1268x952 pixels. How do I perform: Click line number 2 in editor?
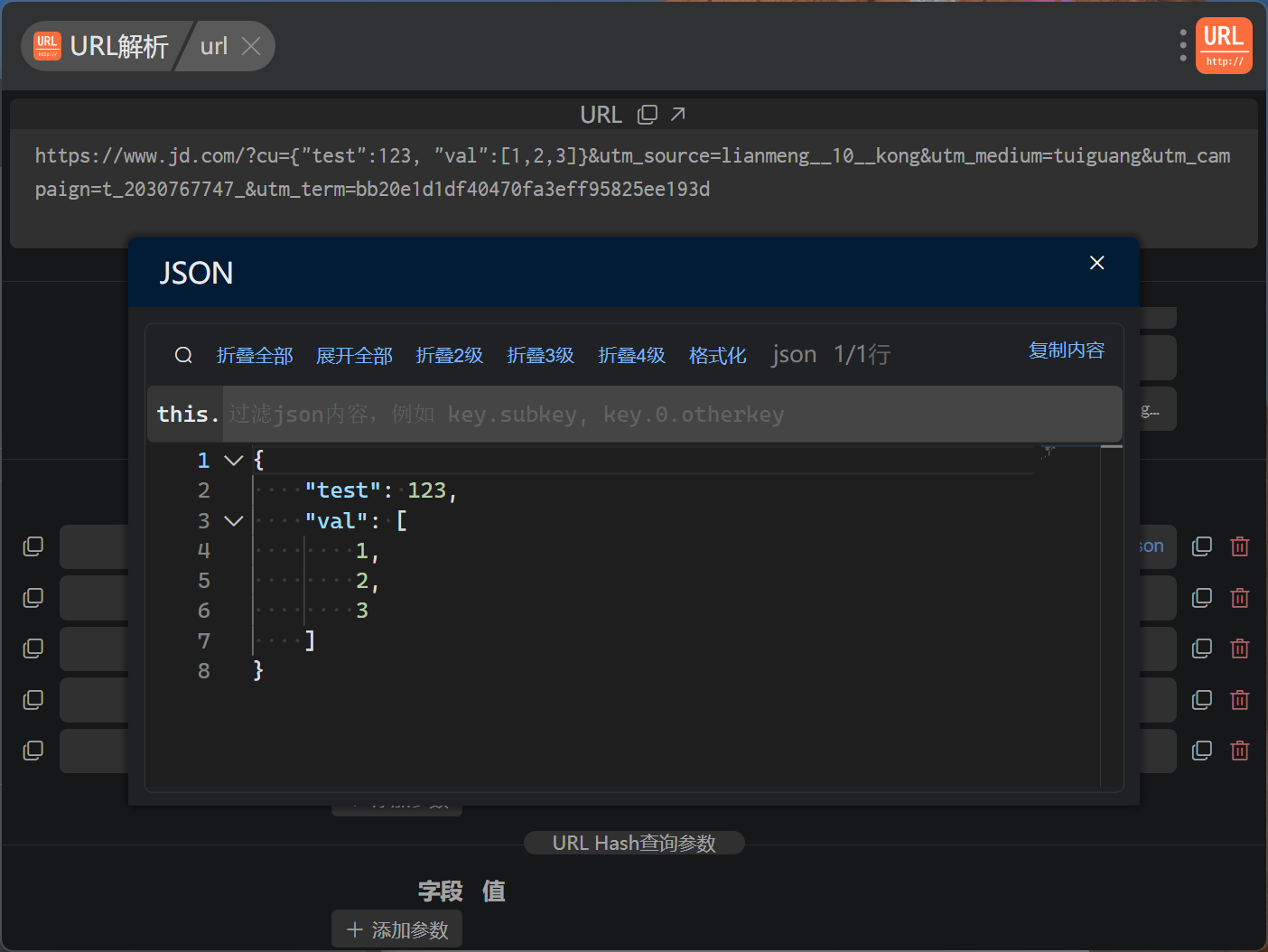point(204,490)
